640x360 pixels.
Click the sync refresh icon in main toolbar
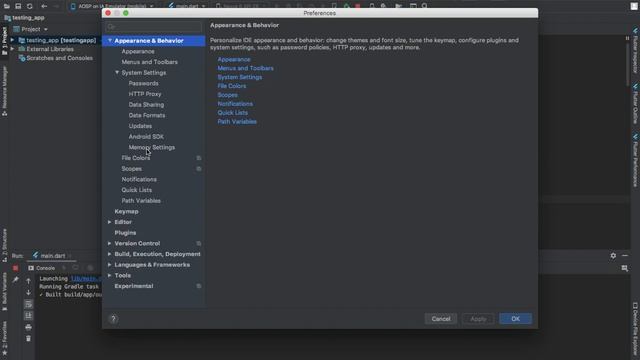point(29,6)
